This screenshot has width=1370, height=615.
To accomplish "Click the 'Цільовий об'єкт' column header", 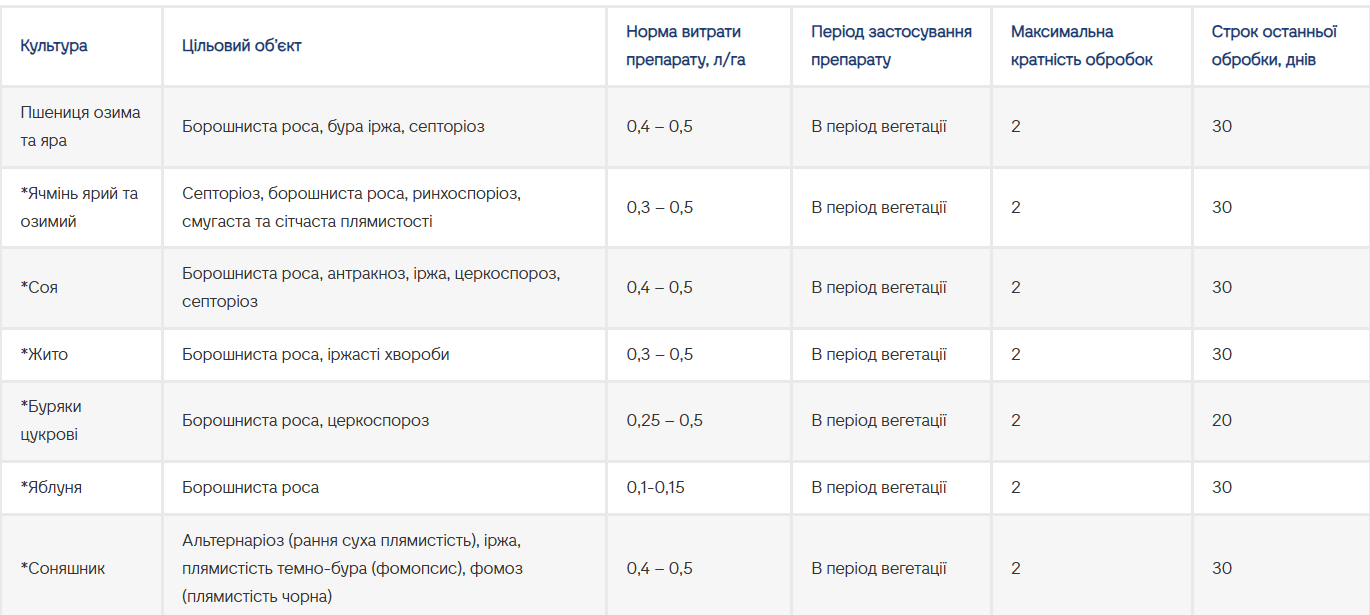I will (x=384, y=46).
